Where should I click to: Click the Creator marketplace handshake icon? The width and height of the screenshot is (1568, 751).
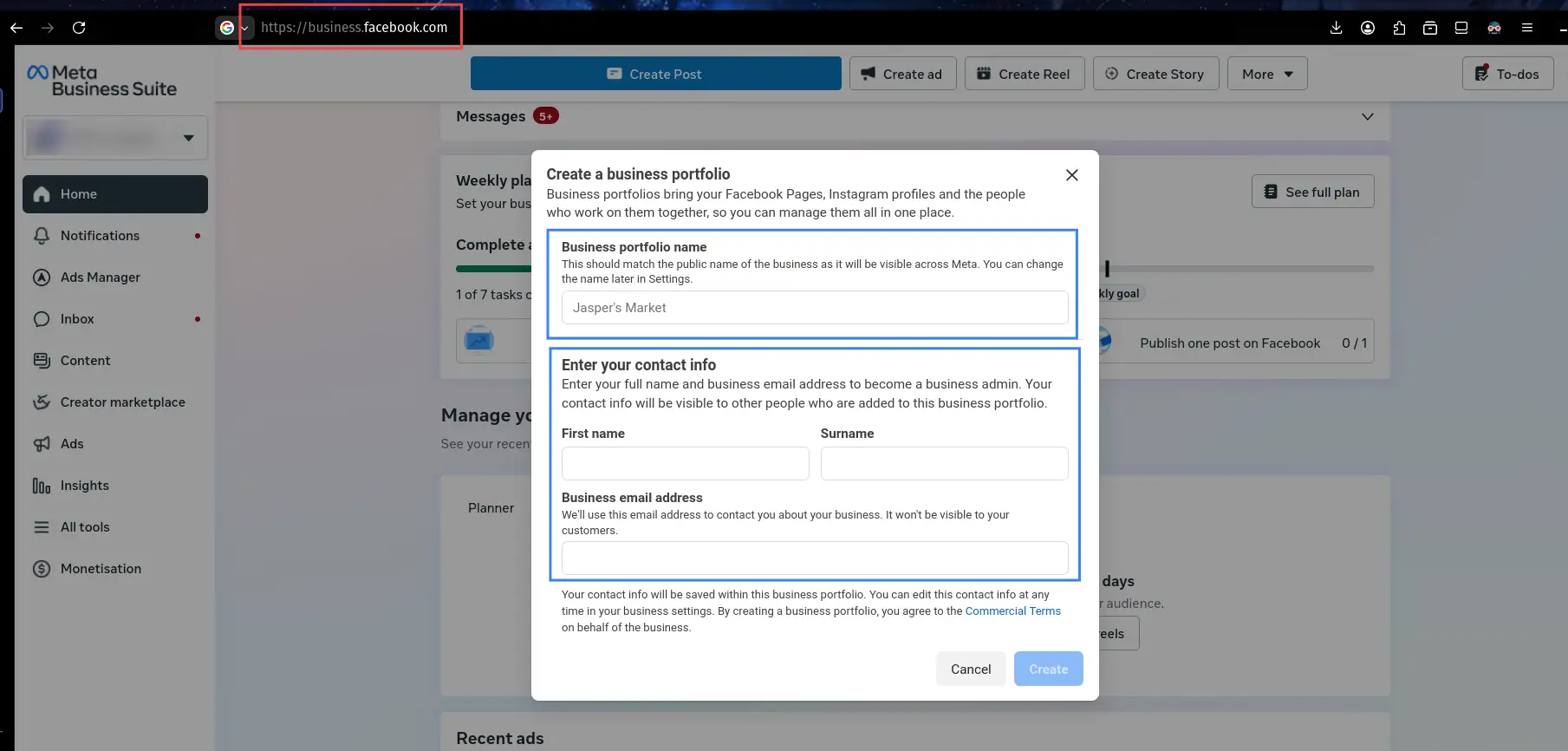coord(42,402)
